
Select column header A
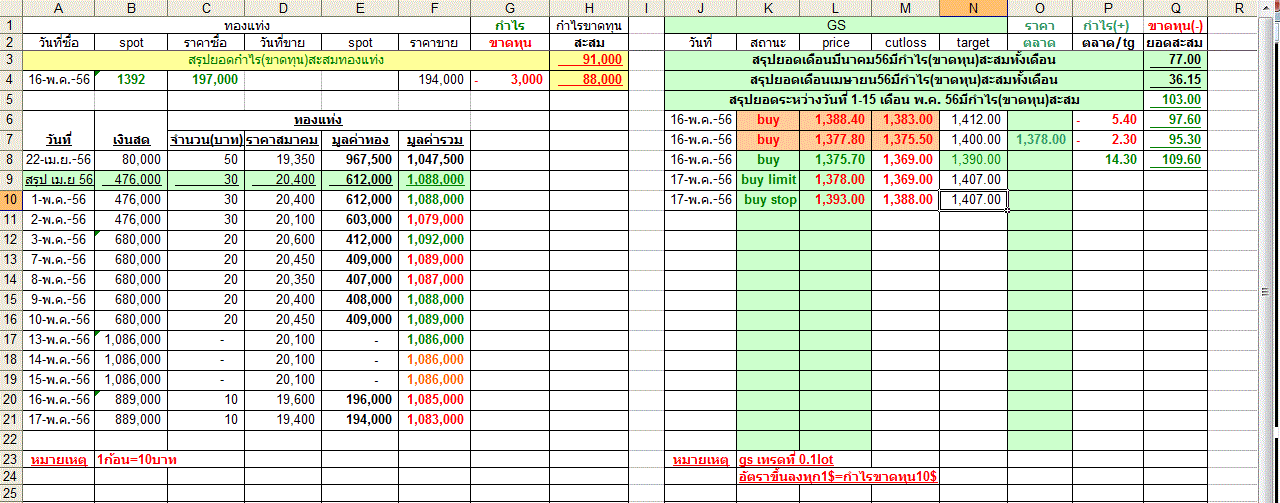(x=59, y=8)
